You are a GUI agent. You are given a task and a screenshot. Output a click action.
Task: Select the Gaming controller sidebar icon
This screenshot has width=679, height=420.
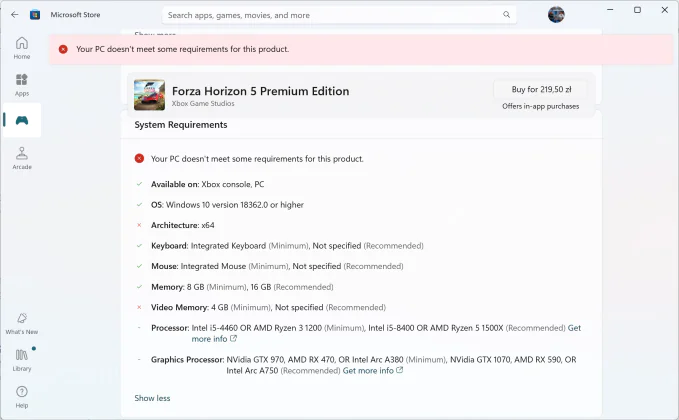click(x=22, y=120)
